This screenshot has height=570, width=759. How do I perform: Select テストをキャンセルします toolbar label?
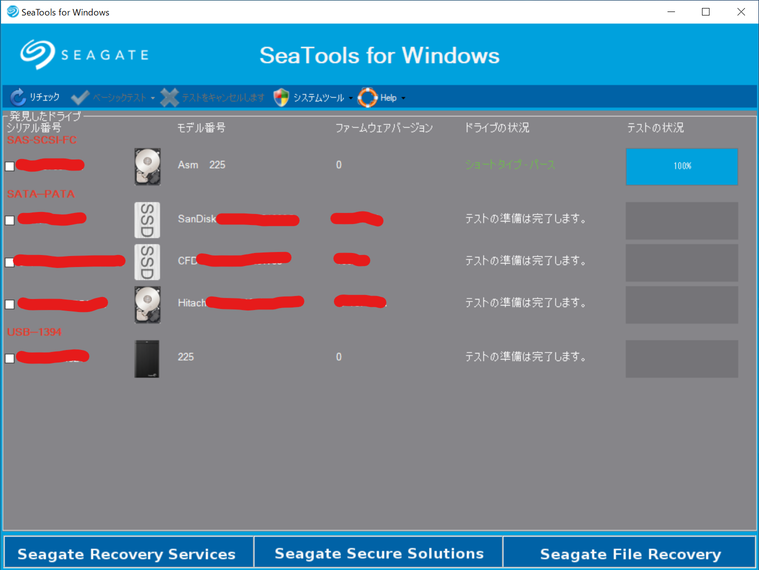[223, 97]
